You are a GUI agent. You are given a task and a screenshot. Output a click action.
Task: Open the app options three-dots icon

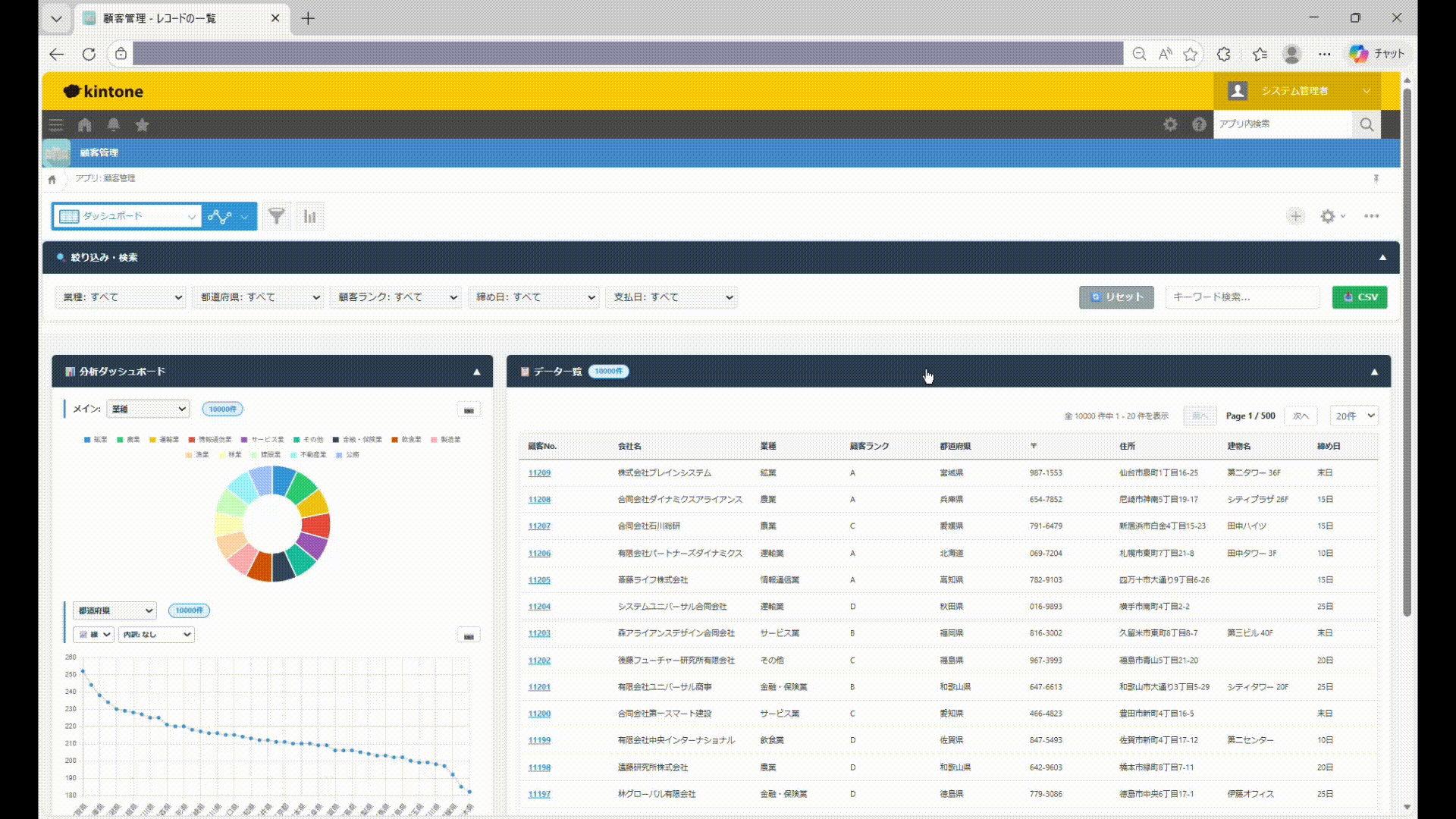(x=1371, y=216)
